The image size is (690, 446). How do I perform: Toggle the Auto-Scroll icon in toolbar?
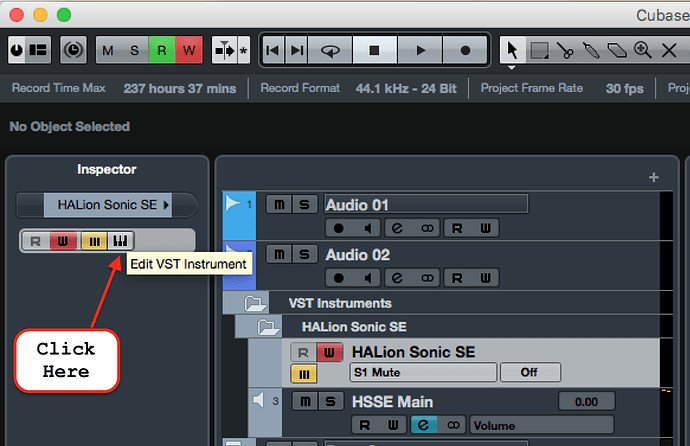click(225, 51)
